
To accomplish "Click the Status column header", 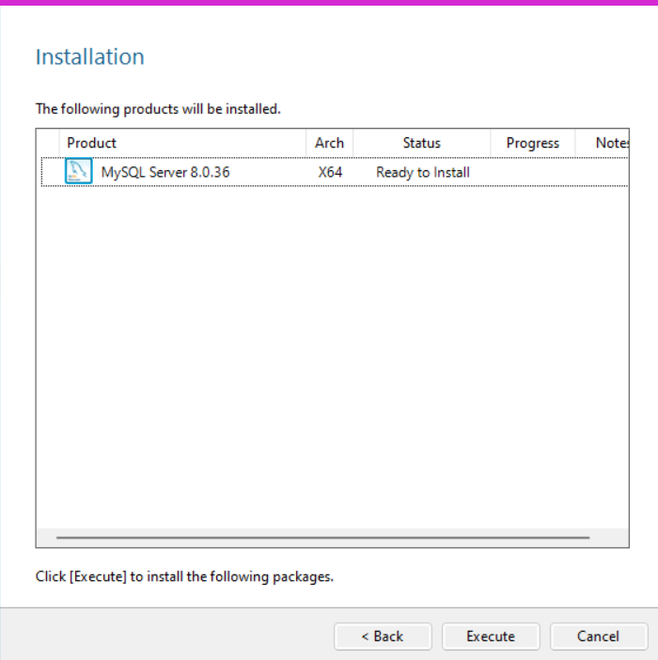I will tap(422, 143).
